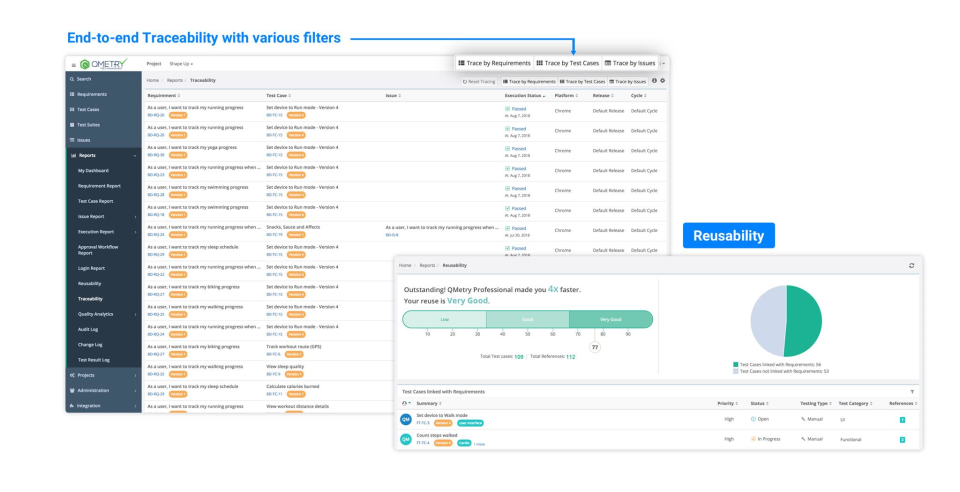Click QM avatar for Set device to Walk mode
960x492 pixels.
pyautogui.click(x=405, y=419)
